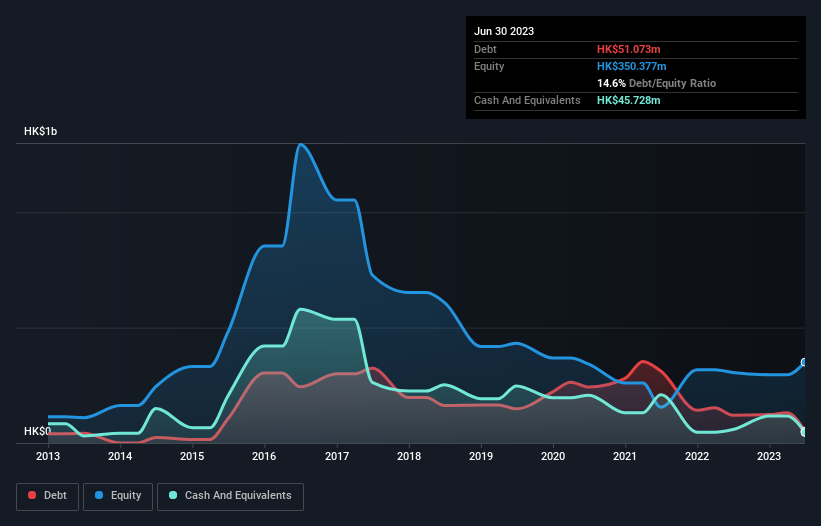821x526 pixels.
Task: Click the Equity endpoint marker at 2023
Action: click(x=804, y=362)
